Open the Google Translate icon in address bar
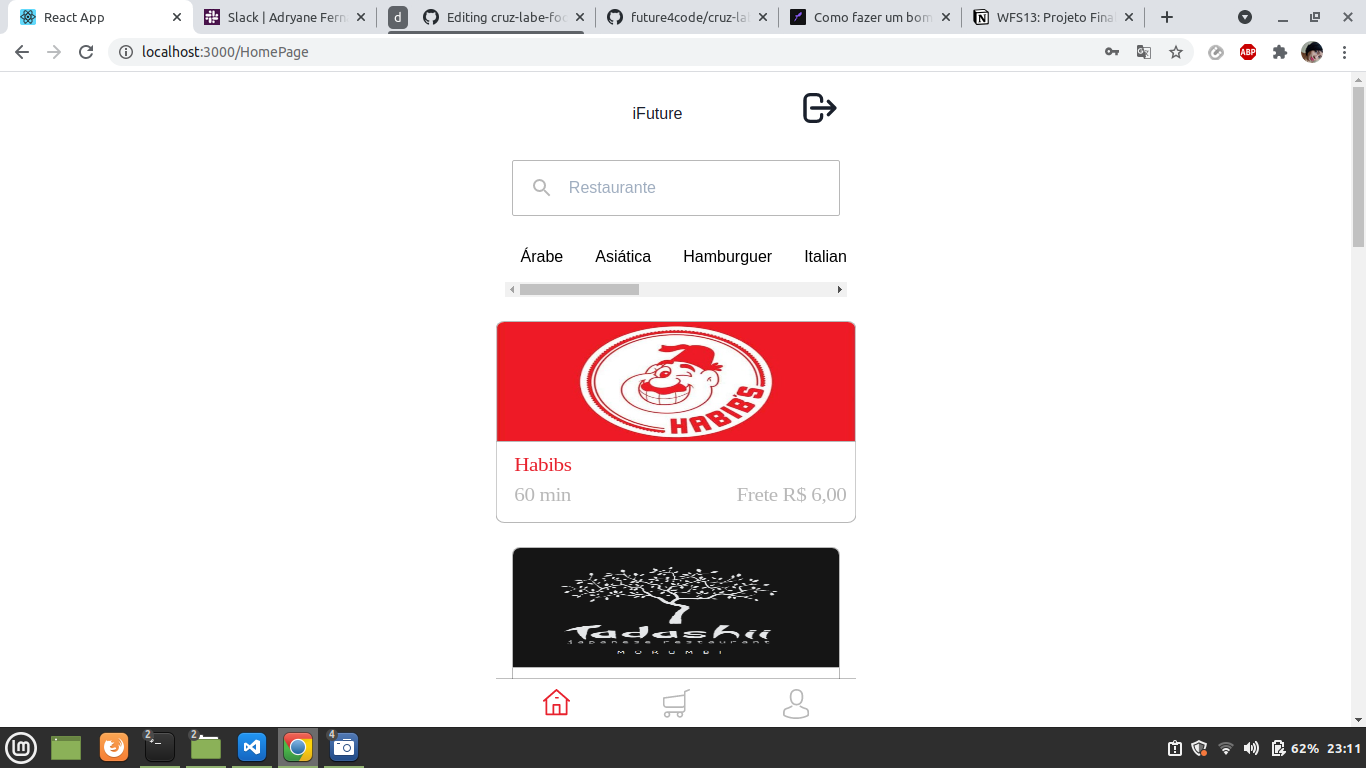 click(x=1143, y=51)
